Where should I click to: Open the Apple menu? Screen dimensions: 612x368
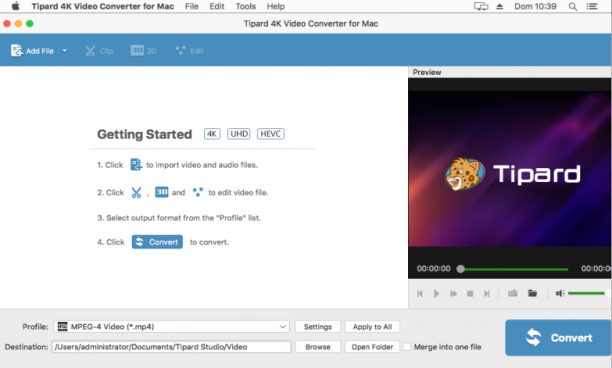[15, 6]
